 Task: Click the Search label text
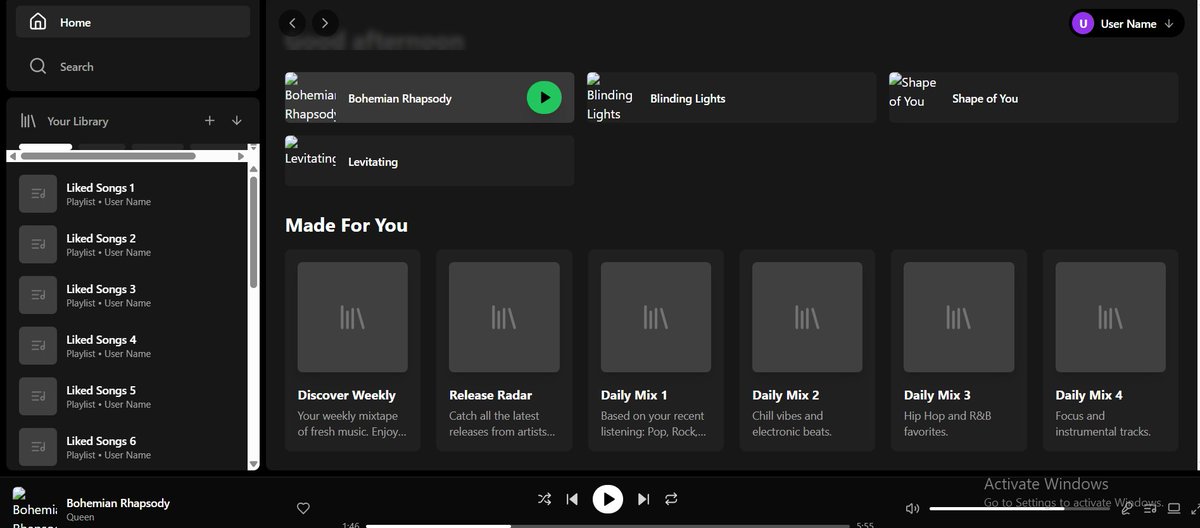pyautogui.click(x=77, y=67)
